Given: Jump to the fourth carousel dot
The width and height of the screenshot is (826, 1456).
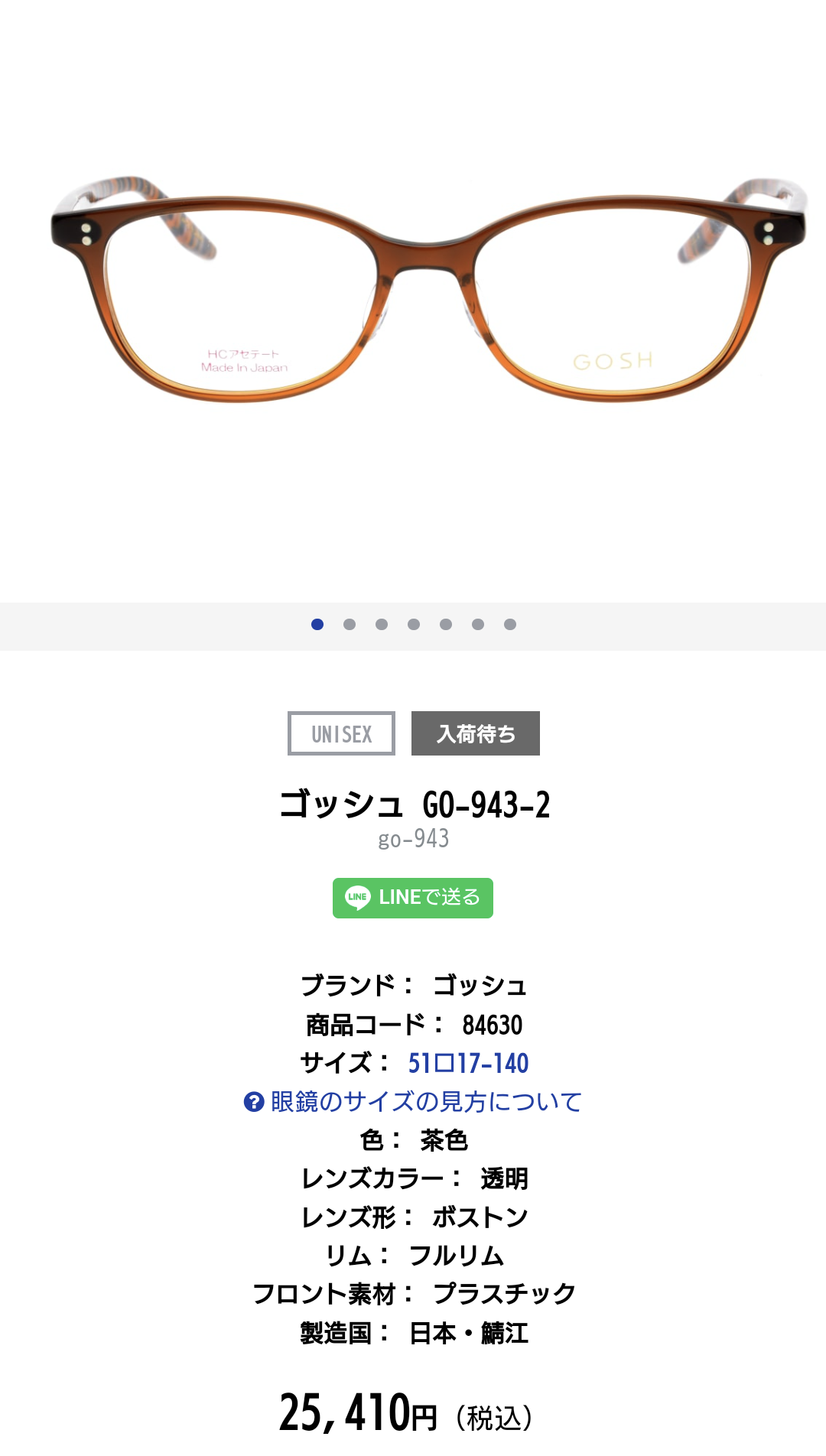Looking at the screenshot, I should pos(414,625).
